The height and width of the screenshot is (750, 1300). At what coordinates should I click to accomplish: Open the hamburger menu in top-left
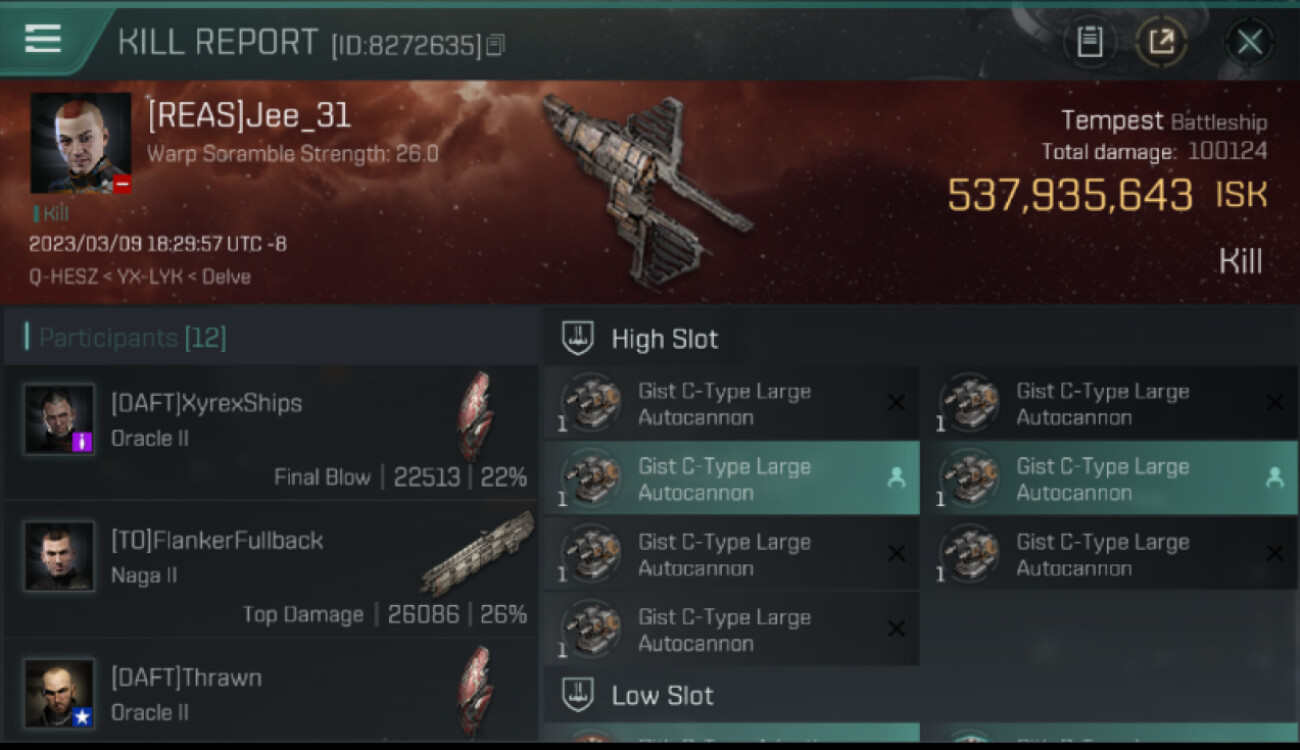pyautogui.click(x=43, y=39)
